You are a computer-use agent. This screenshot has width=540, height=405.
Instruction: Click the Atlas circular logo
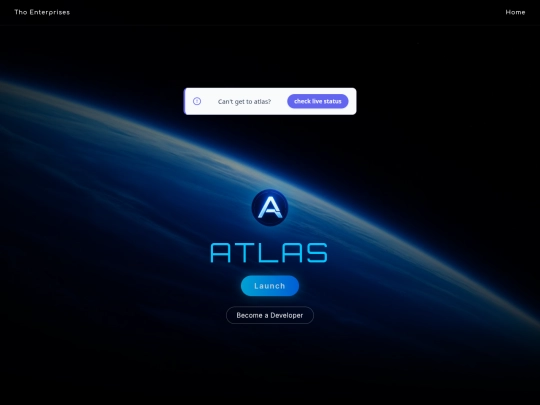tap(270, 208)
